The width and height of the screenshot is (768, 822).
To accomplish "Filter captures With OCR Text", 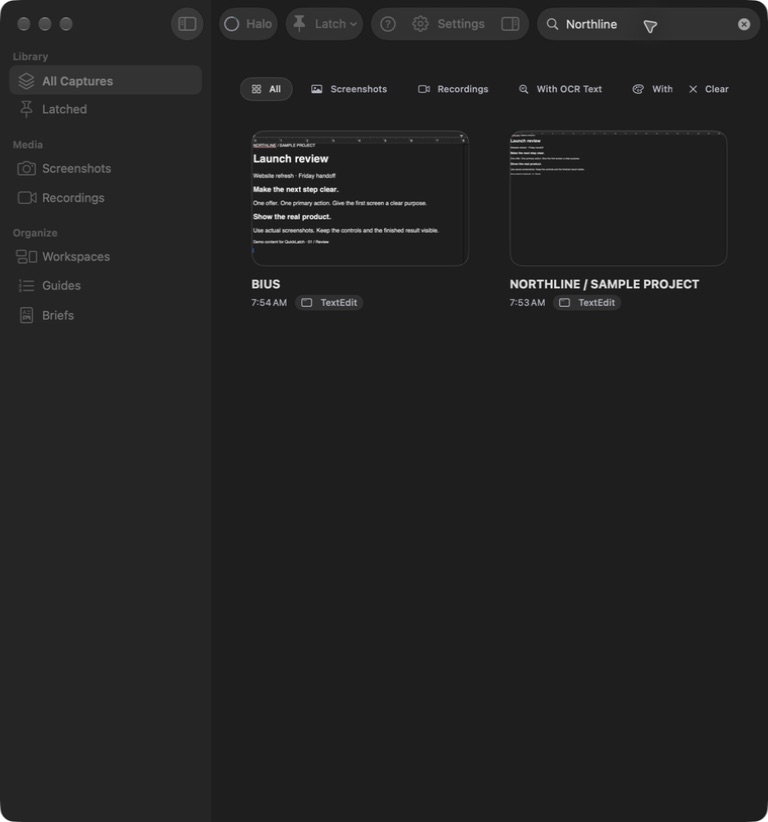I will point(560,89).
